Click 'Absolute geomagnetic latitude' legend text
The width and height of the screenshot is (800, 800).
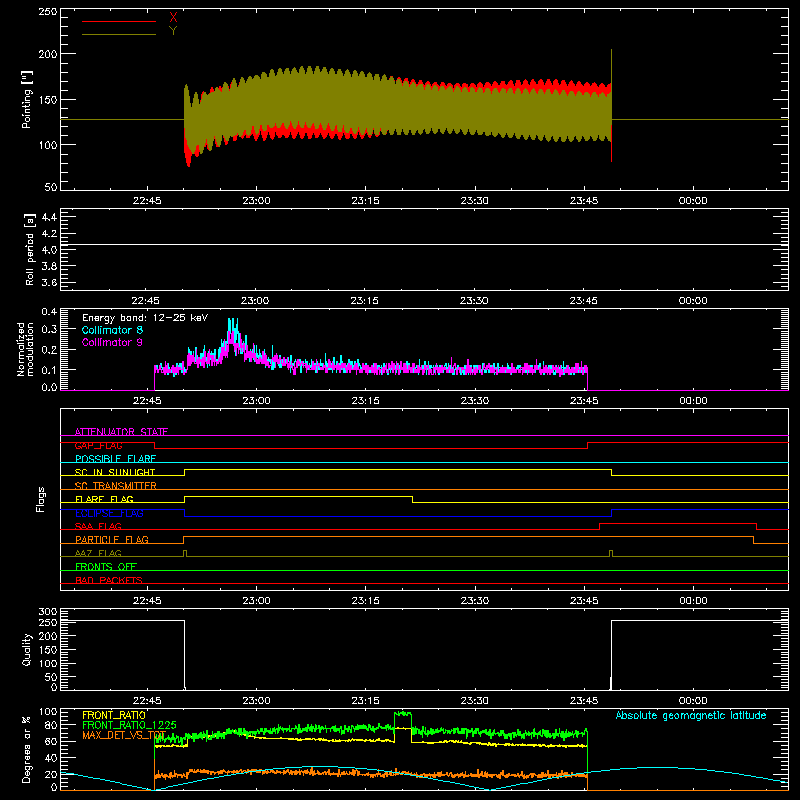pos(691,715)
